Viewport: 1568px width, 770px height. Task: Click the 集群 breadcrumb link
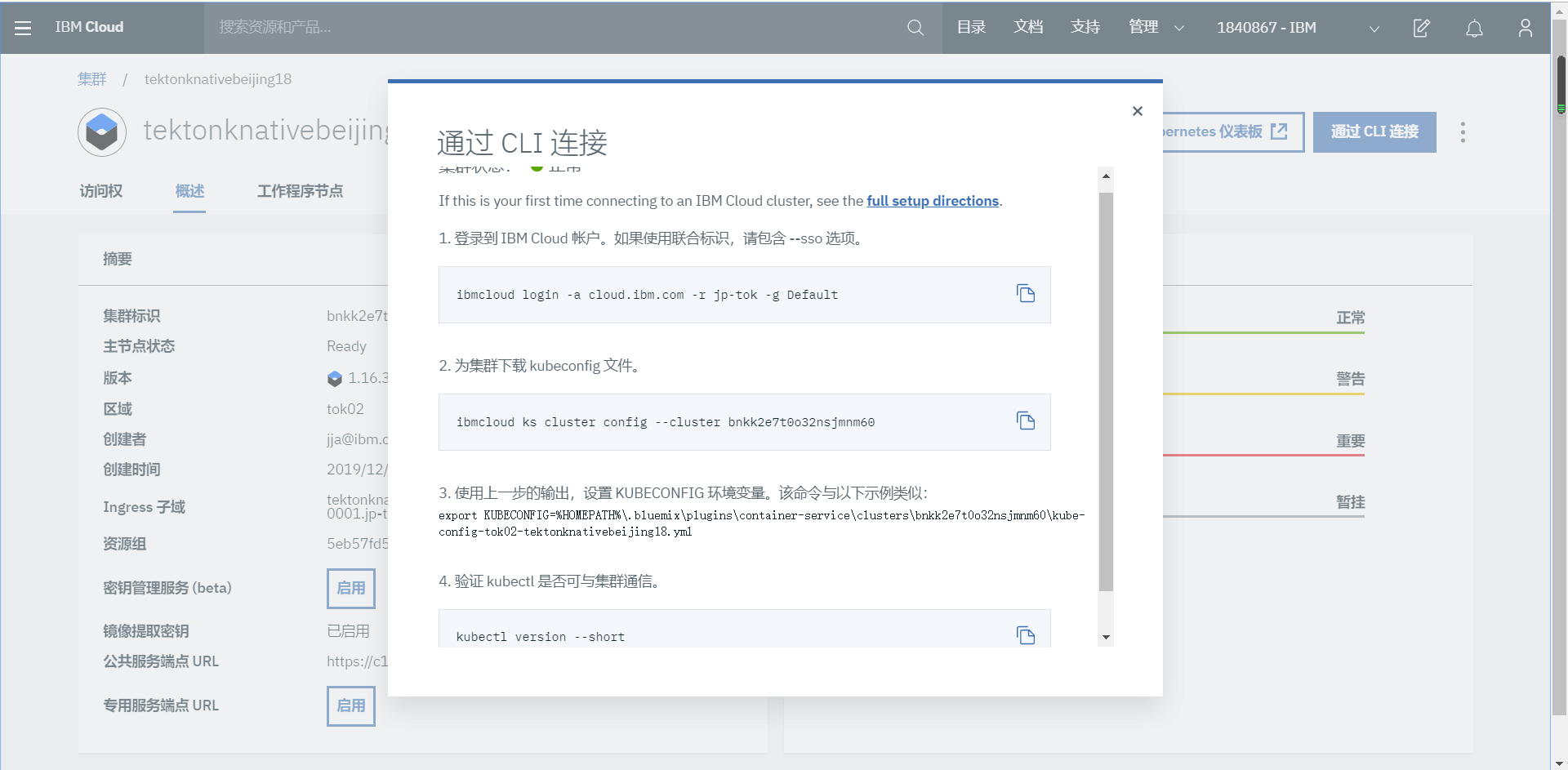[92, 79]
